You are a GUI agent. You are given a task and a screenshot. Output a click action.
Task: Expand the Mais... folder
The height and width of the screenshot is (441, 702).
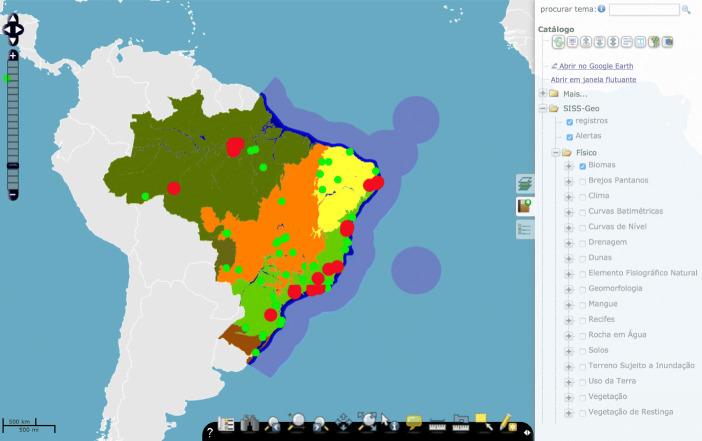tap(543, 93)
